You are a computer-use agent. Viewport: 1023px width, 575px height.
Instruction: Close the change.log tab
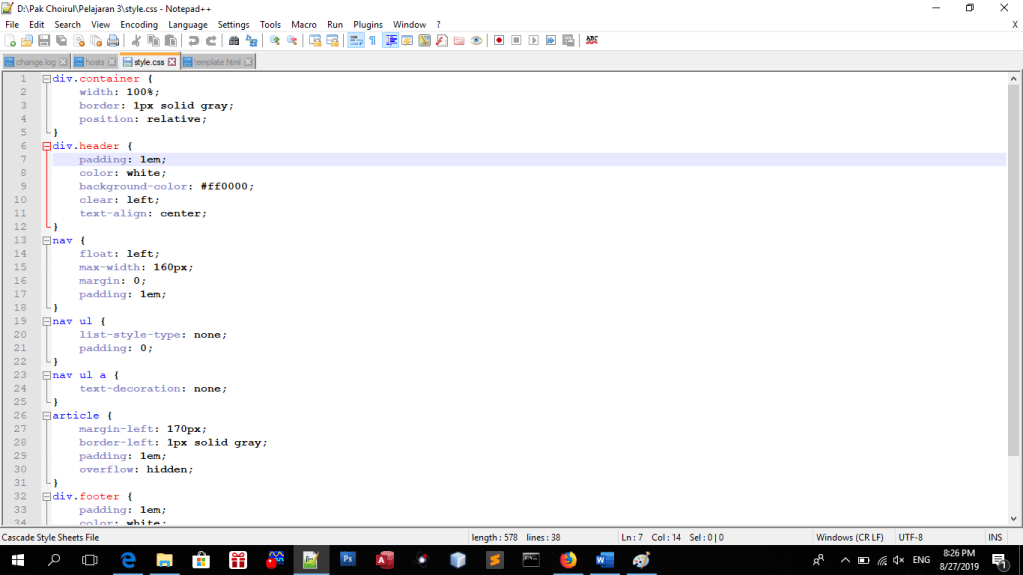pyautogui.click(x=65, y=62)
